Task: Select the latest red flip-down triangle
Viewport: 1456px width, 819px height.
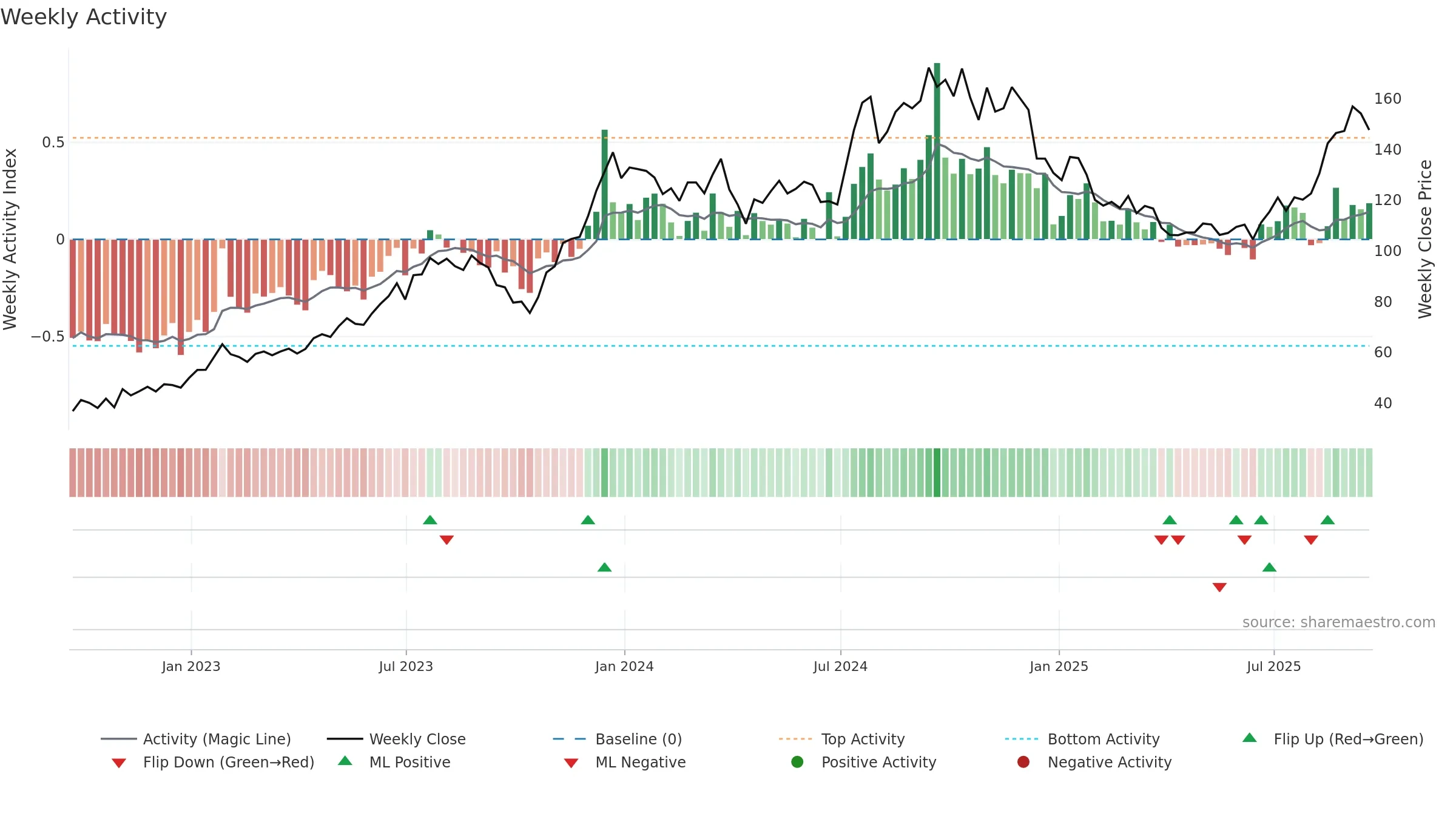Action: pos(1311,540)
